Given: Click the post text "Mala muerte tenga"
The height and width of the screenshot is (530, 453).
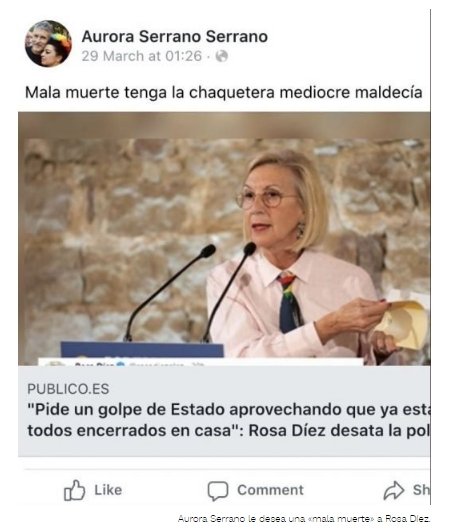Looking at the screenshot, I should point(96,93).
